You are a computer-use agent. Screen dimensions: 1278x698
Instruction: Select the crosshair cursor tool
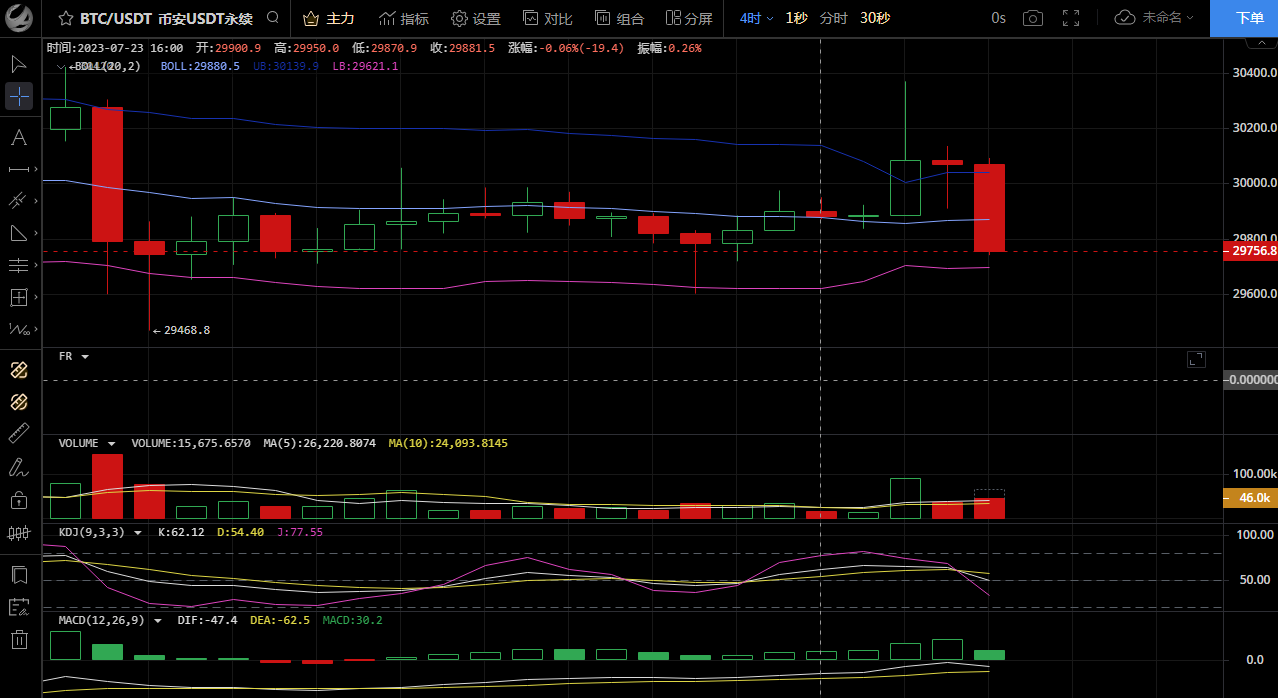(19, 97)
